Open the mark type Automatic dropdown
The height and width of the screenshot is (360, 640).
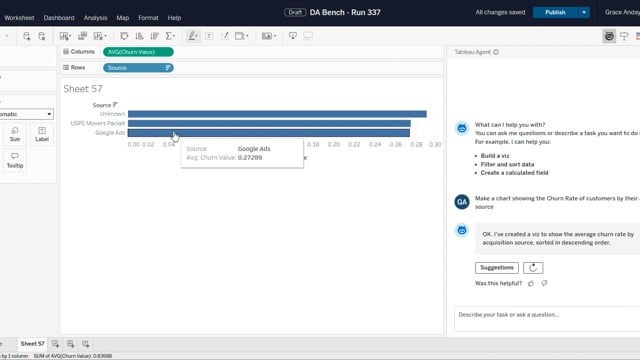(x=26, y=114)
